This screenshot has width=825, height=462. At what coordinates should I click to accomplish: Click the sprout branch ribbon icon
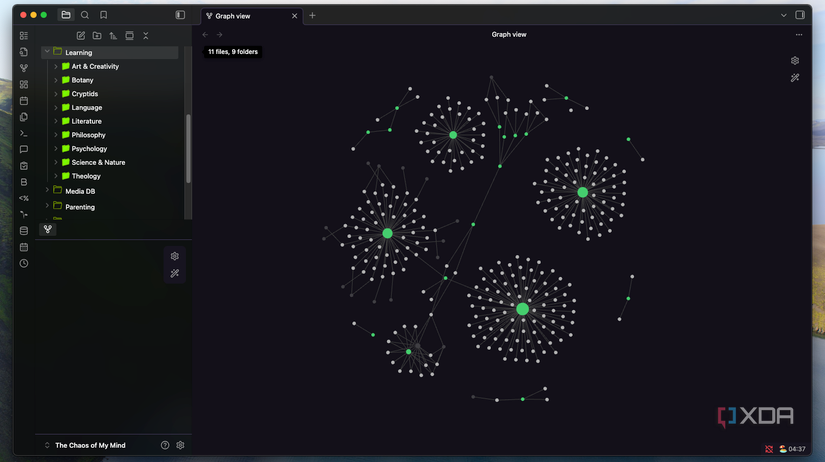(24, 214)
